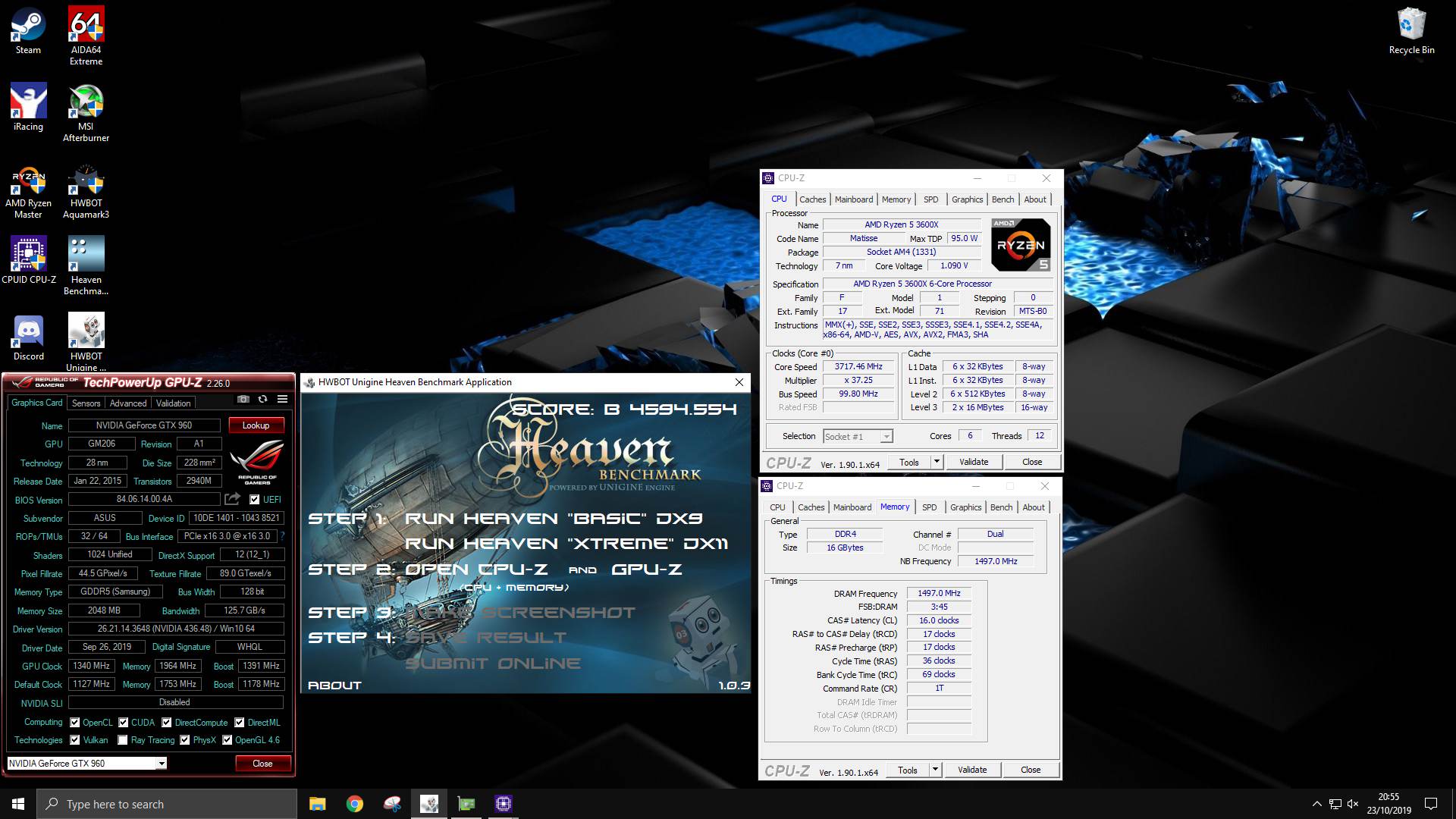The image size is (1456, 819).
Task: Click GPU name field NVIDIA GeForce GTX 960
Action: click(x=144, y=425)
